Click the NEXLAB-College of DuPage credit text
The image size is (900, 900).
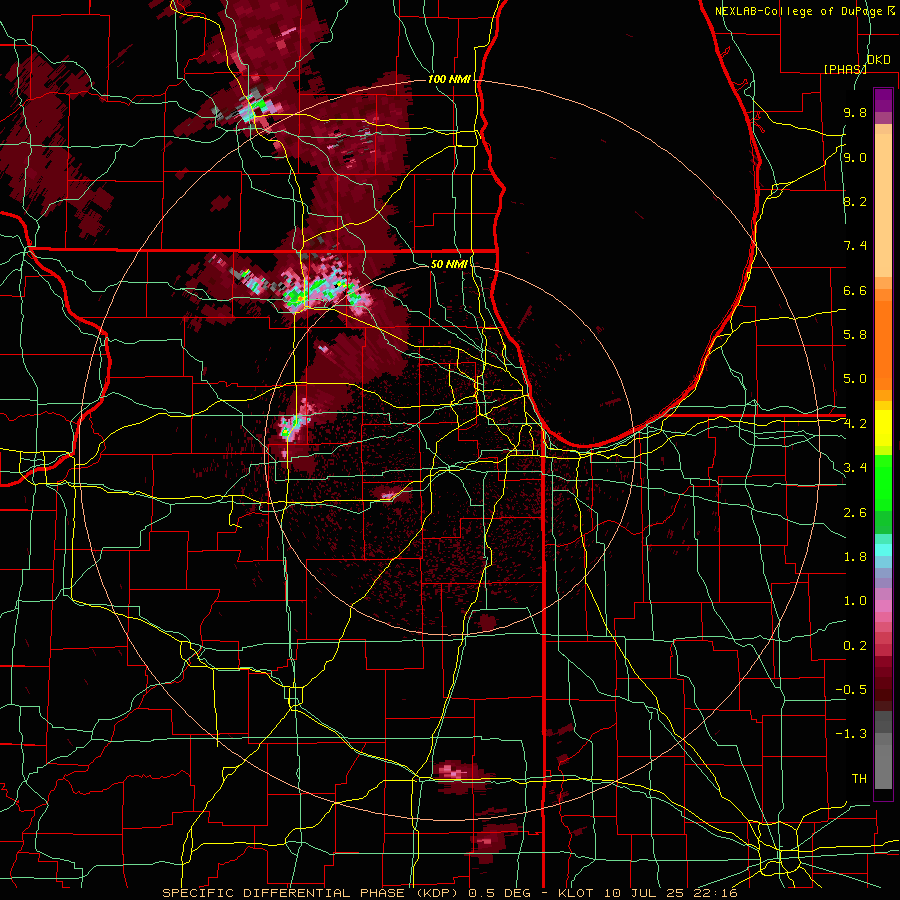[x=799, y=11]
